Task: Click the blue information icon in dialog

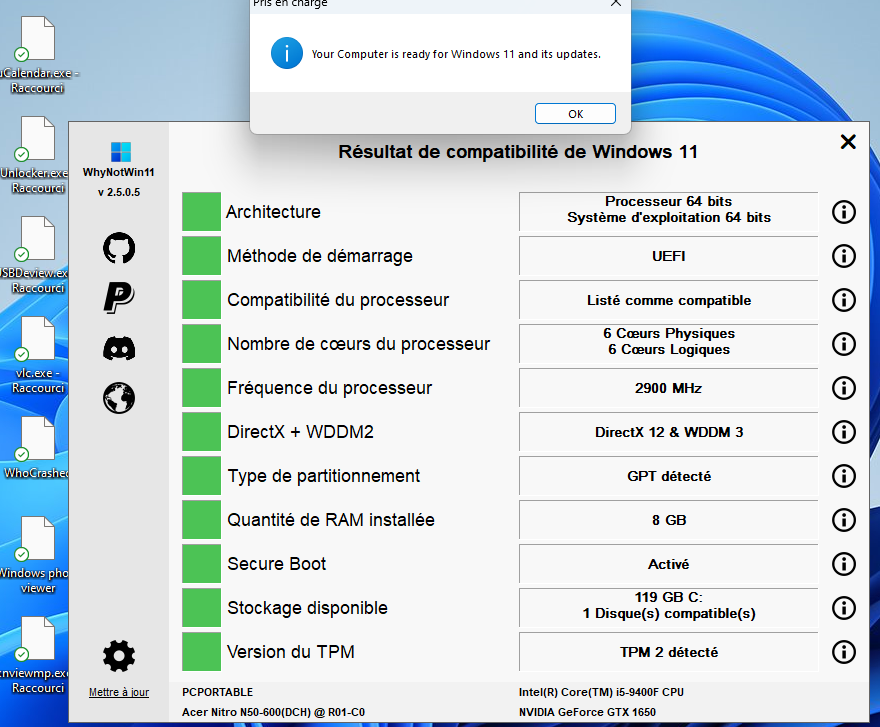Action: click(x=287, y=53)
